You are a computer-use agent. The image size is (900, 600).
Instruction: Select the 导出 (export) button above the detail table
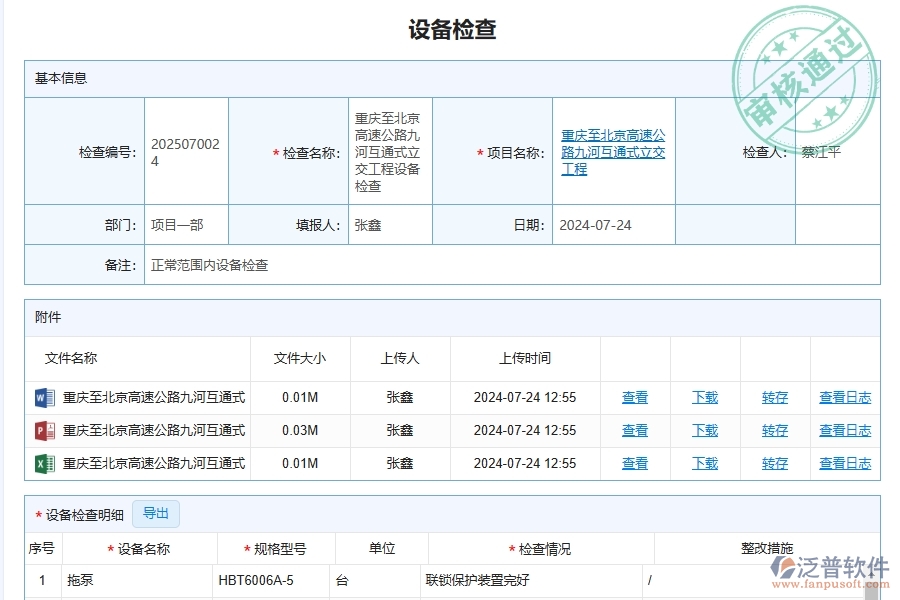[x=155, y=513]
